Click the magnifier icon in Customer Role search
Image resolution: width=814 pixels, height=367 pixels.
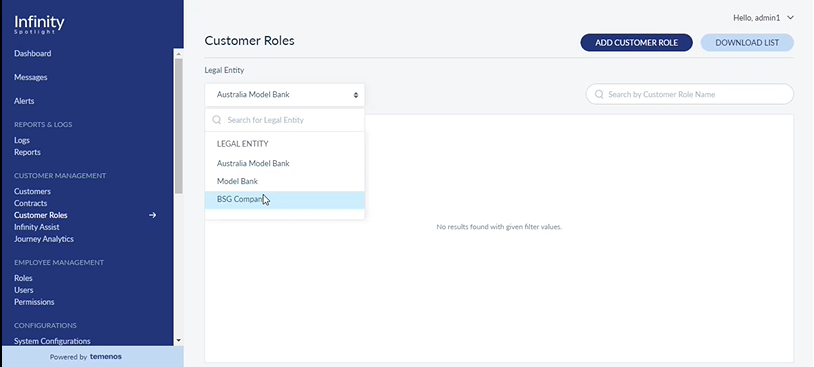599,94
